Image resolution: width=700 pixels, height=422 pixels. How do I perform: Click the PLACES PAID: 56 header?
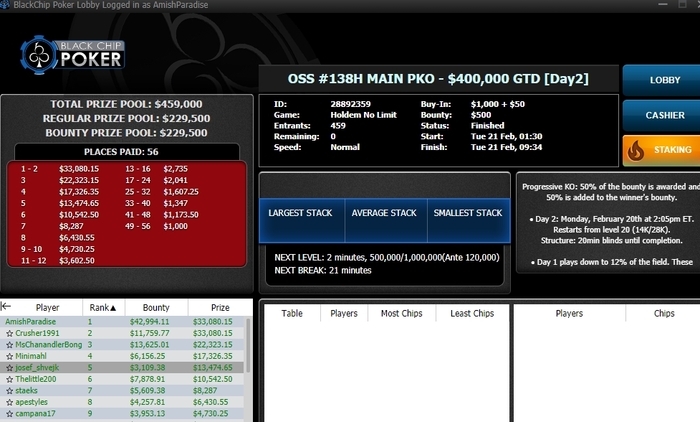pyautogui.click(x=121, y=152)
